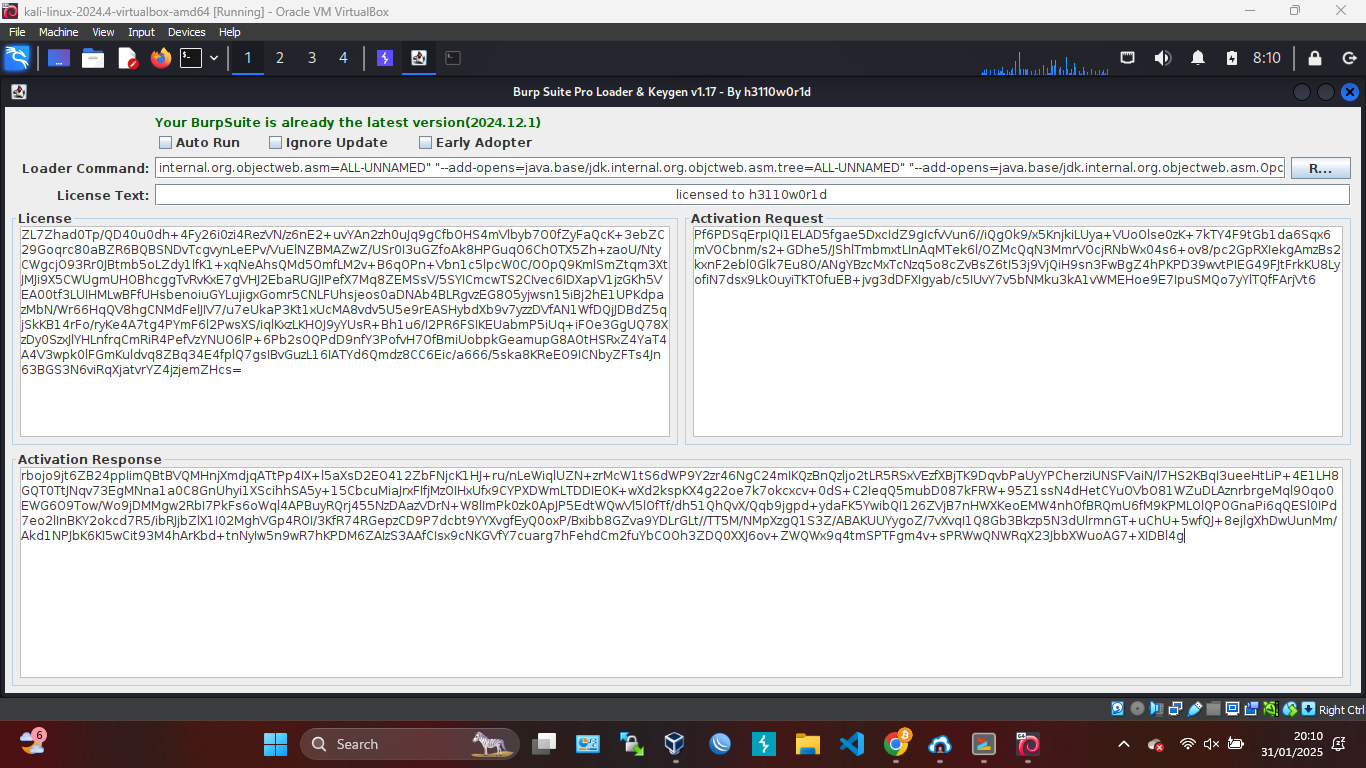Click in the License text area

[x=344, y=332]
